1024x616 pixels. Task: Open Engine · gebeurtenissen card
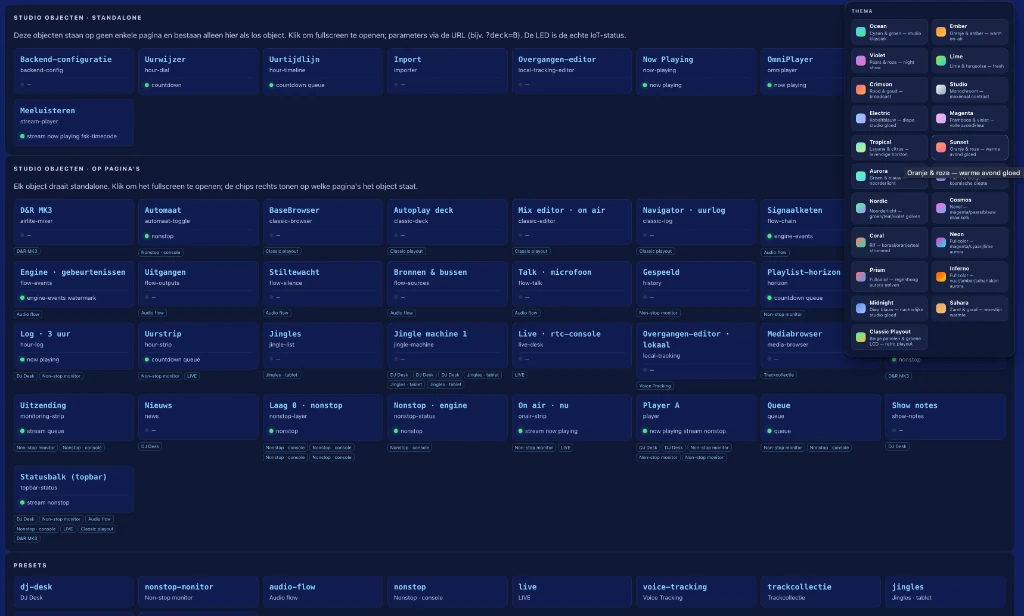click(74, 284)
